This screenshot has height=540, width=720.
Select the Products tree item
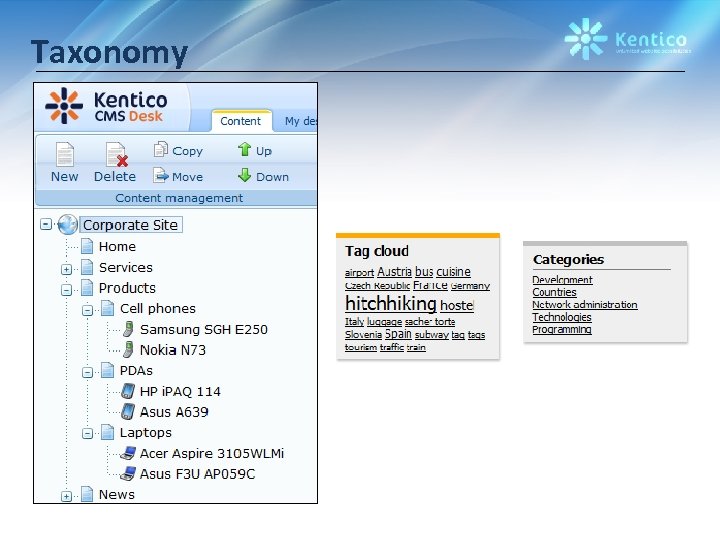(x=127, y=288)
